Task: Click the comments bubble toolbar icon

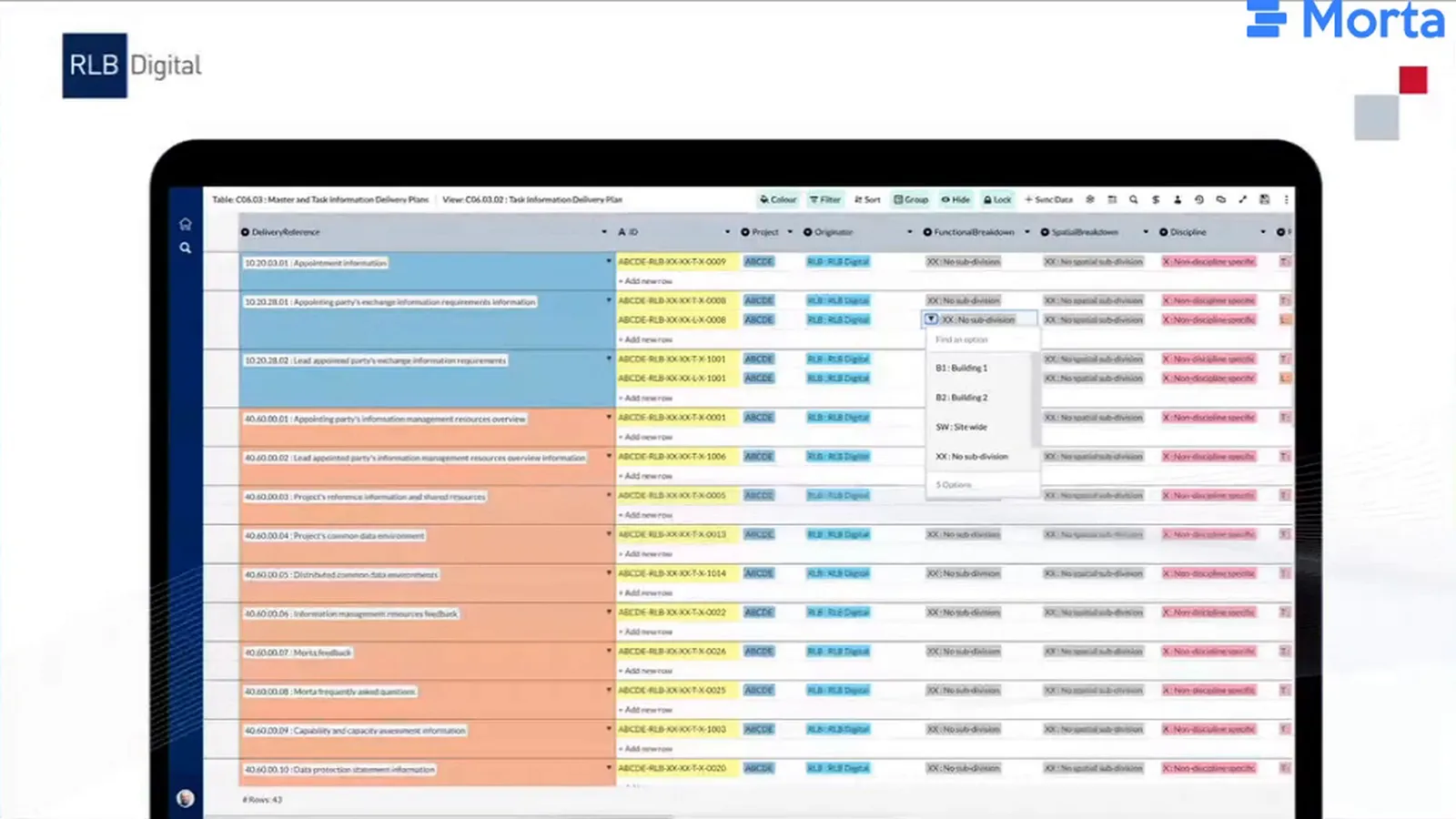Action: tap(1221, 199)
